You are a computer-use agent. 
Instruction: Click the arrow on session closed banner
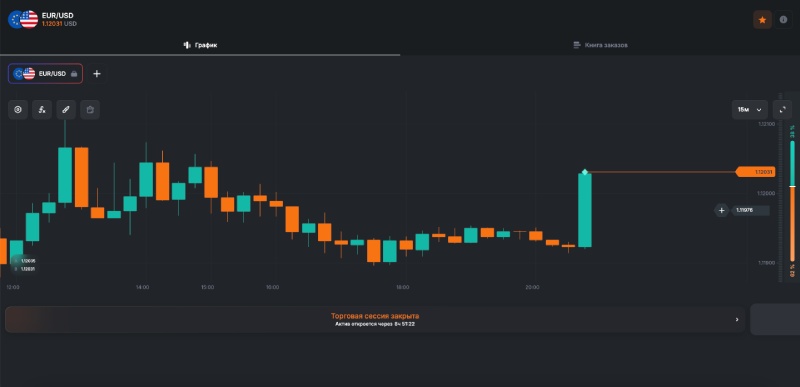pyautogui.click(x=737, y=320)
